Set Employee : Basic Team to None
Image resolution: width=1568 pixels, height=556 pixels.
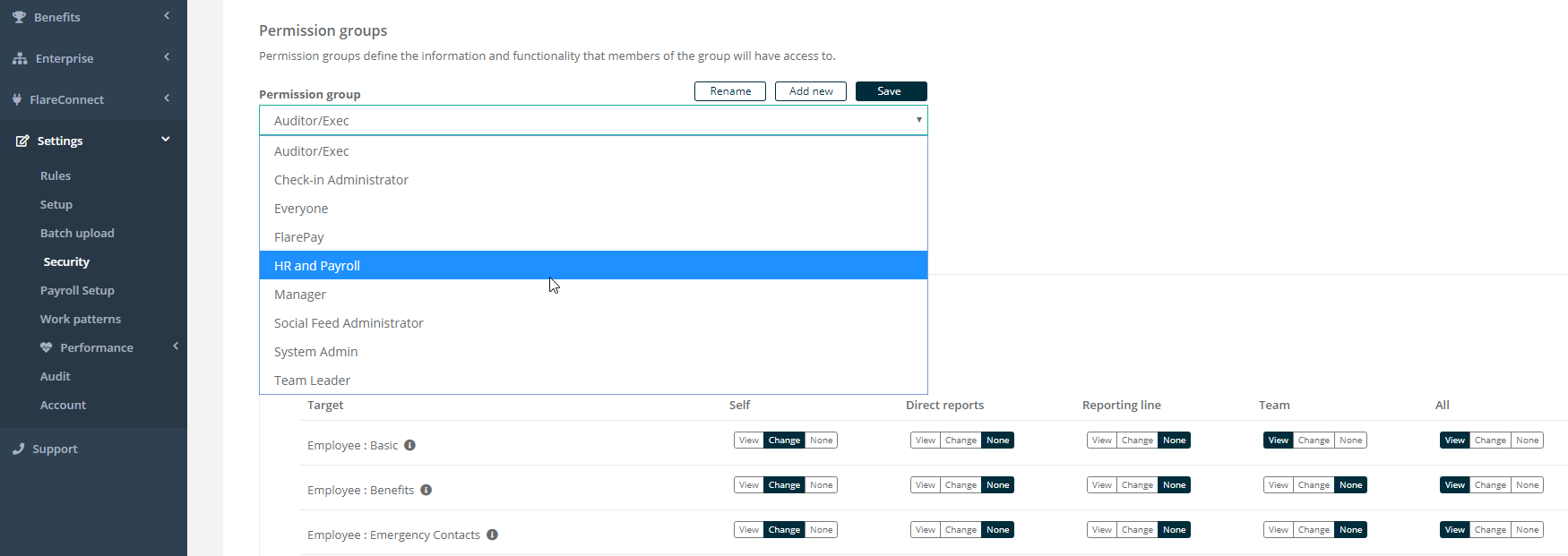click(x=1351, y=441)
